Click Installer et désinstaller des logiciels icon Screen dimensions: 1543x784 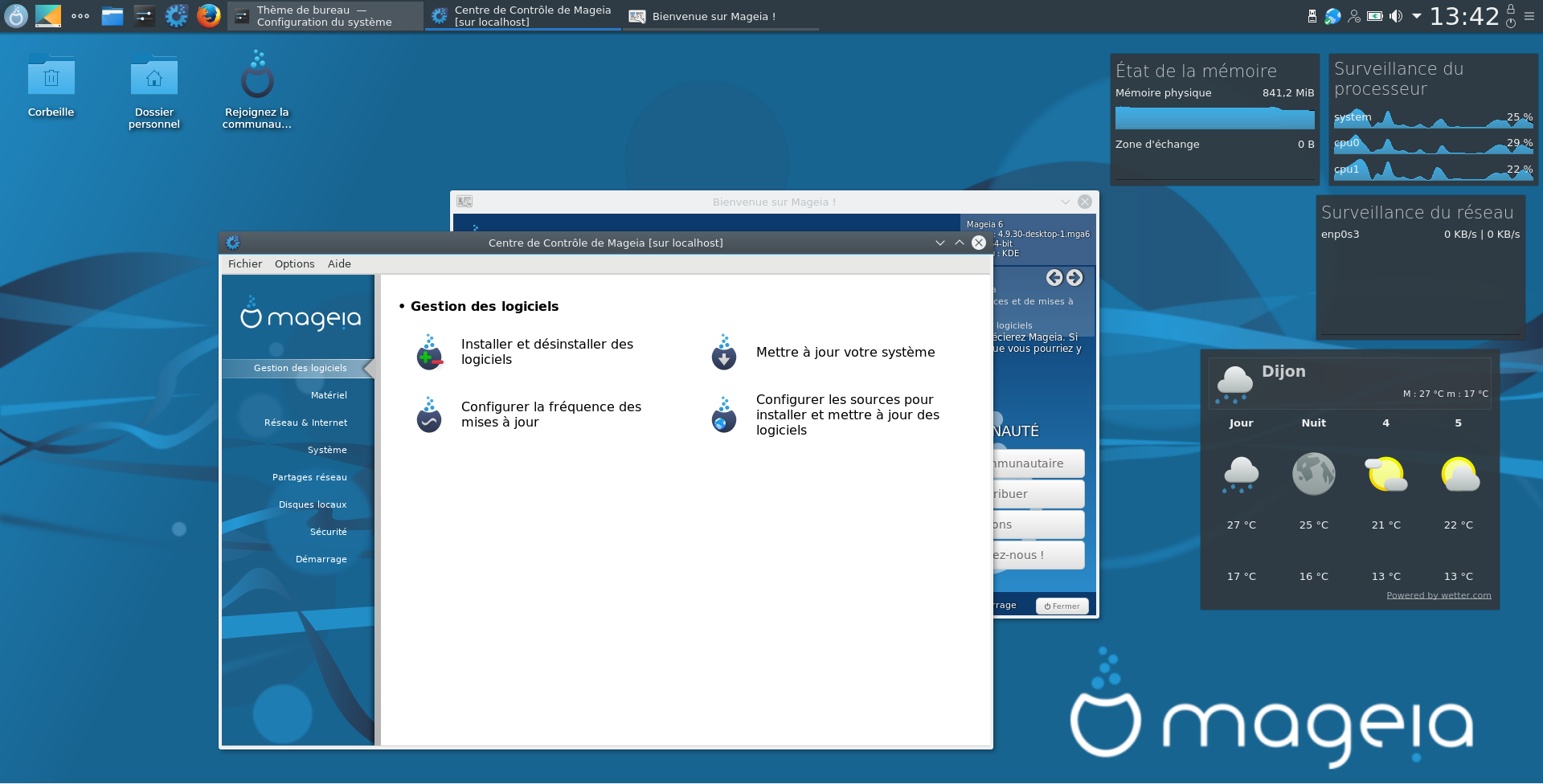429,353
